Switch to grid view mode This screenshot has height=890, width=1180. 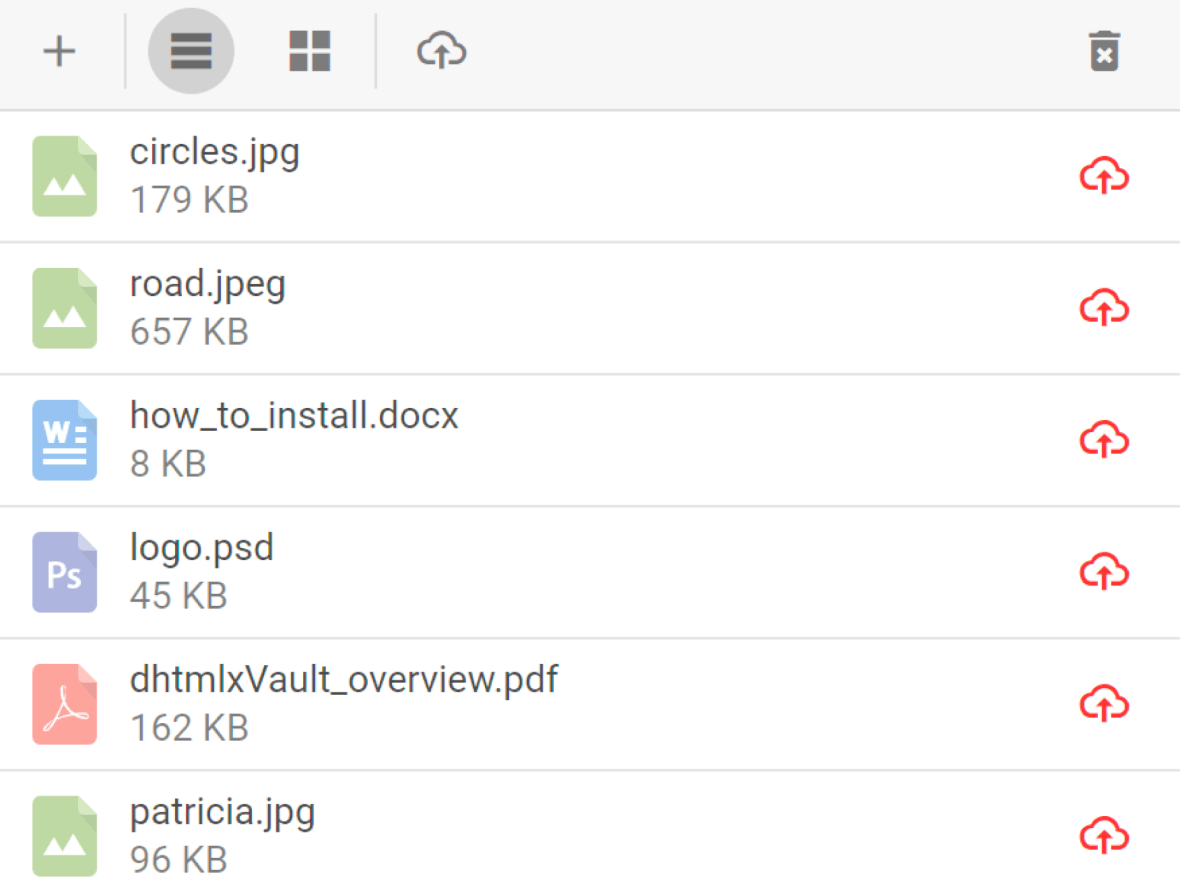[310, 51]
